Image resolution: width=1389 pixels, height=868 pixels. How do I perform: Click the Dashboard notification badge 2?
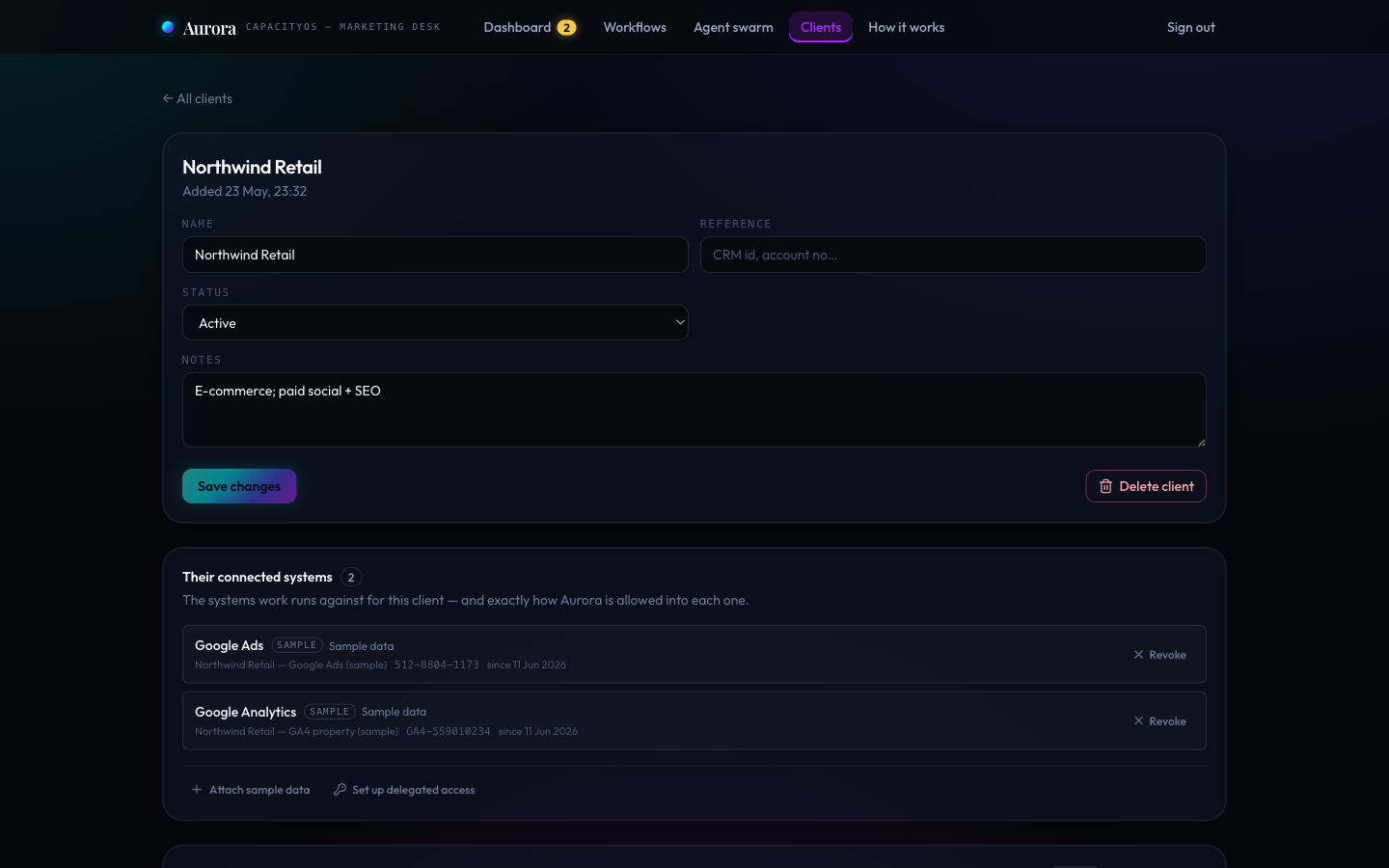click(x=566, y=28)
